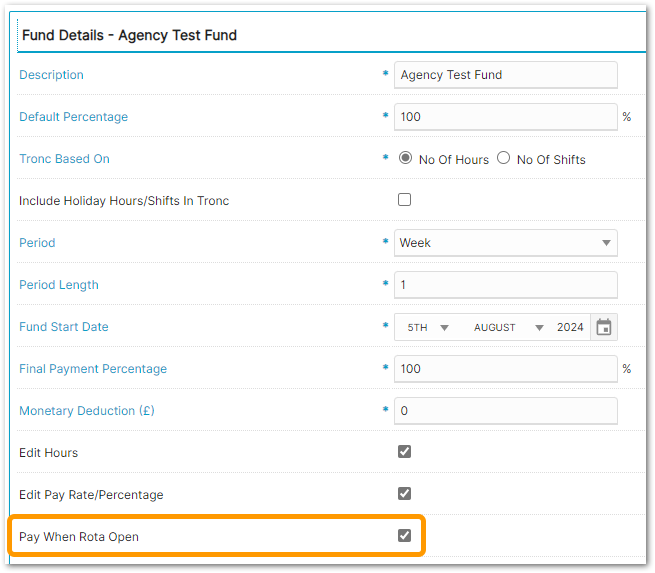Click the Description text field

click(x=505, y=75)
